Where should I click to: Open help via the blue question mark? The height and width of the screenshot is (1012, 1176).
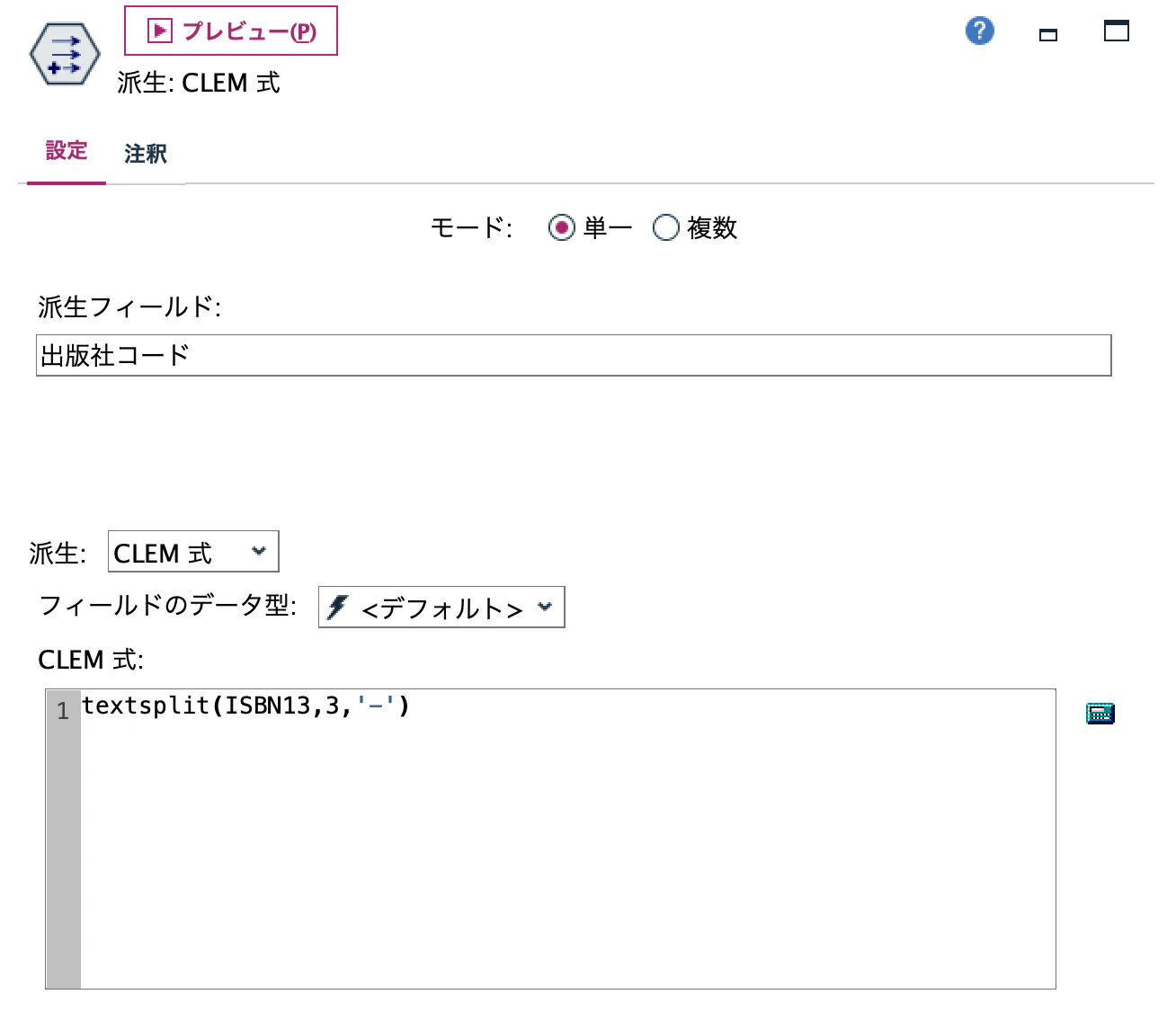(979, 31)
